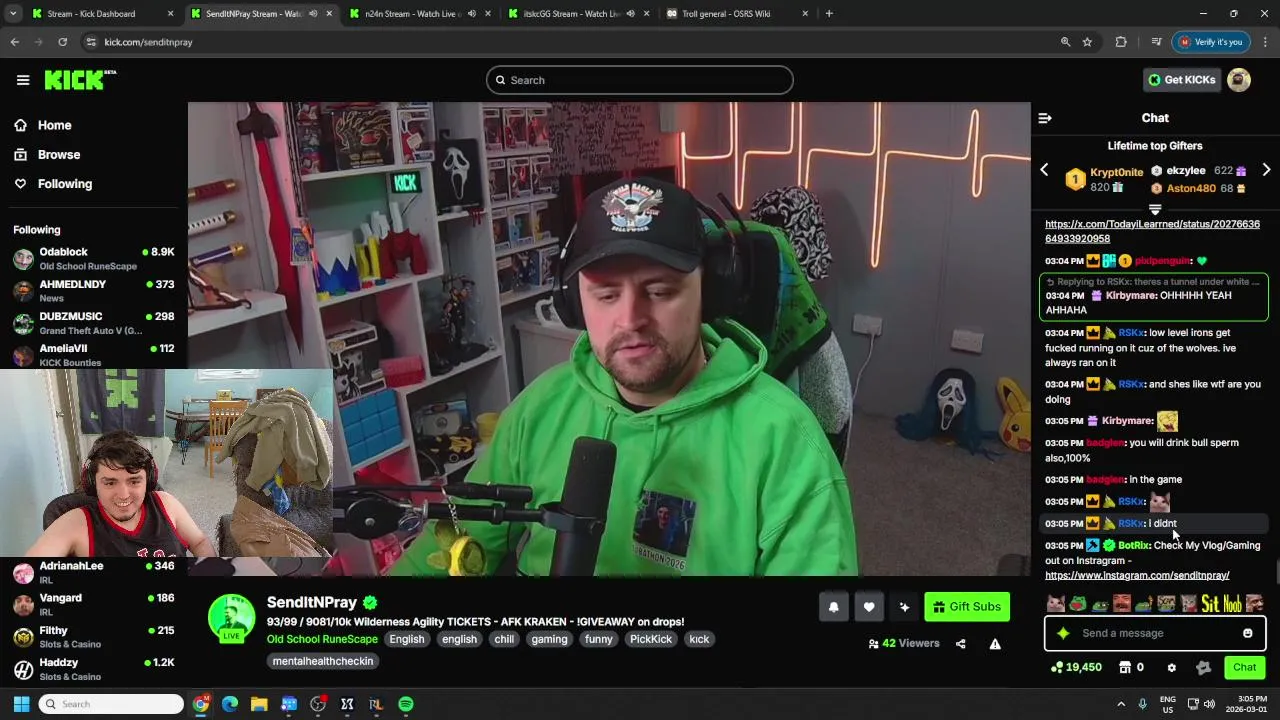Open Windows Start menu
Screen dimensions: 1280x720
[21, 704]
